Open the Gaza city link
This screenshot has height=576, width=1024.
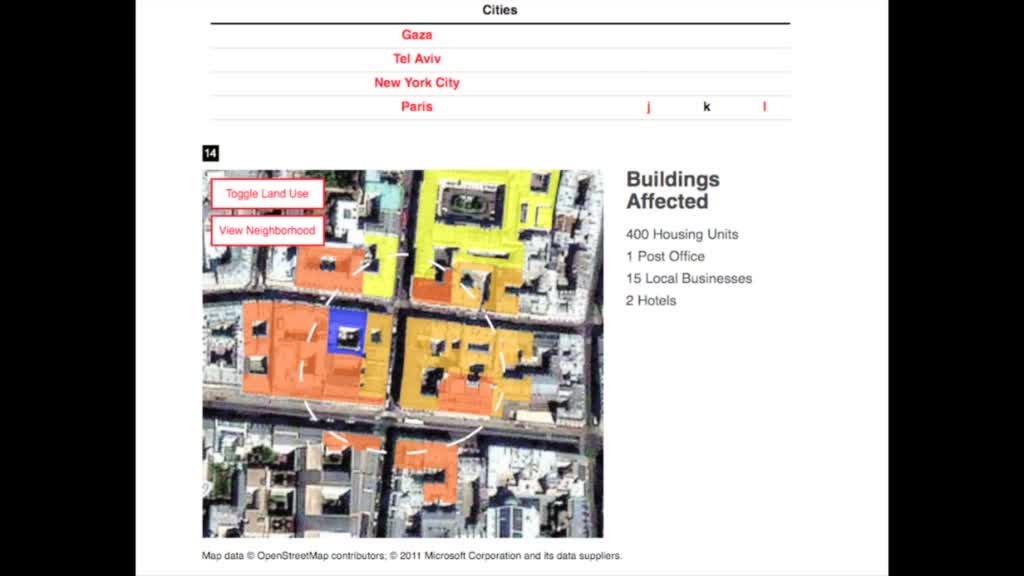[x=417, y=35]
